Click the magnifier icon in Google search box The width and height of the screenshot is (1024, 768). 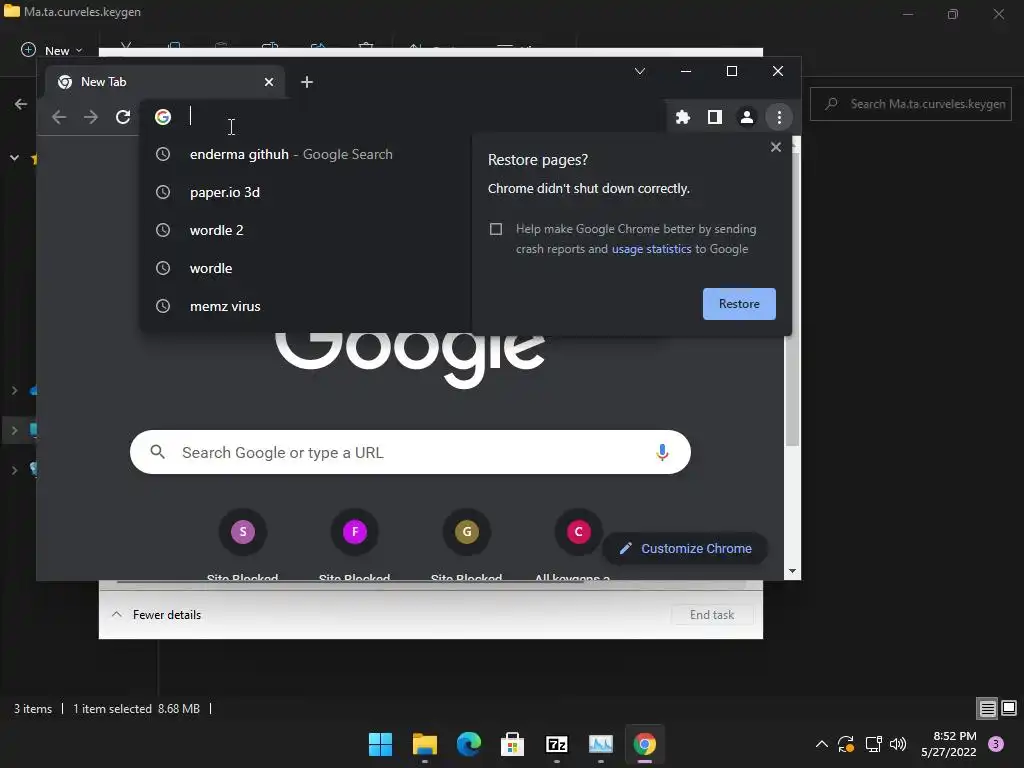(x=157, y=452)
